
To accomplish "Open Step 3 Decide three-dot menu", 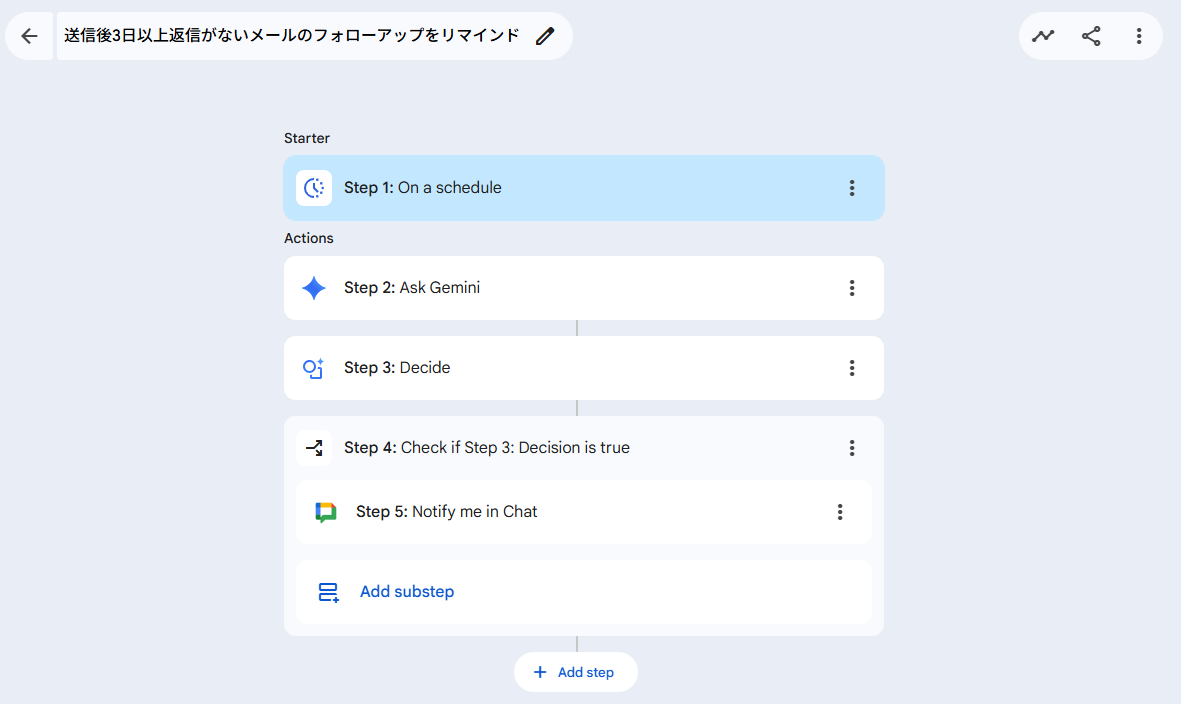I will coord(852,368).
